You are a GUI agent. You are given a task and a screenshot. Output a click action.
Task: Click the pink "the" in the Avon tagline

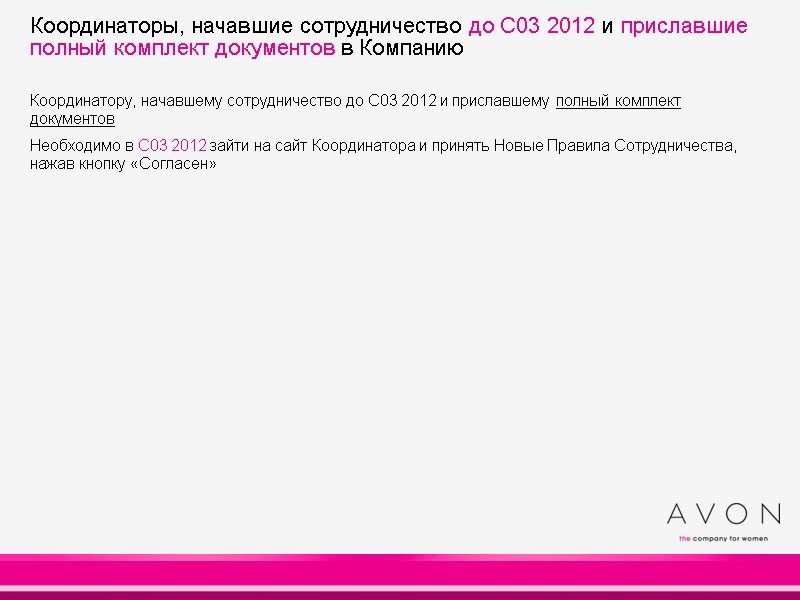(686, 538)
